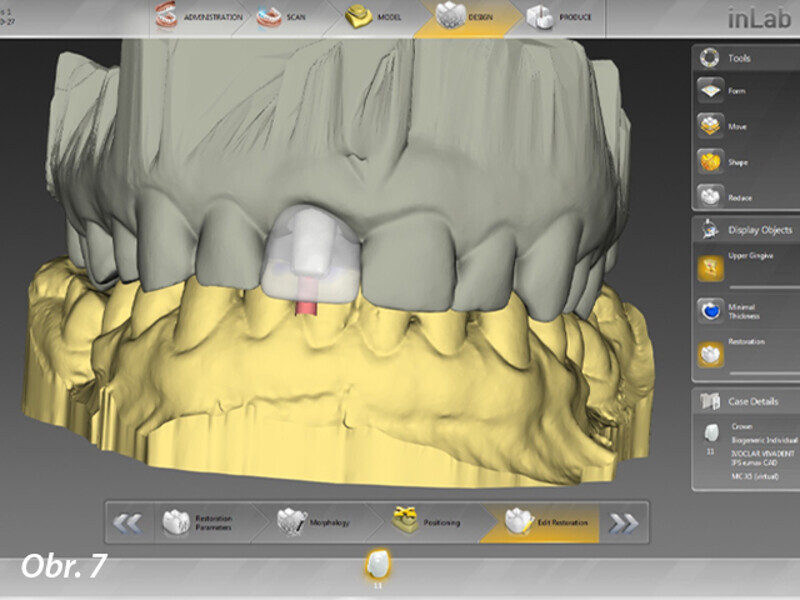Go to the Positioning step
This screenshot has width=800, height=600.
(430, 521)
